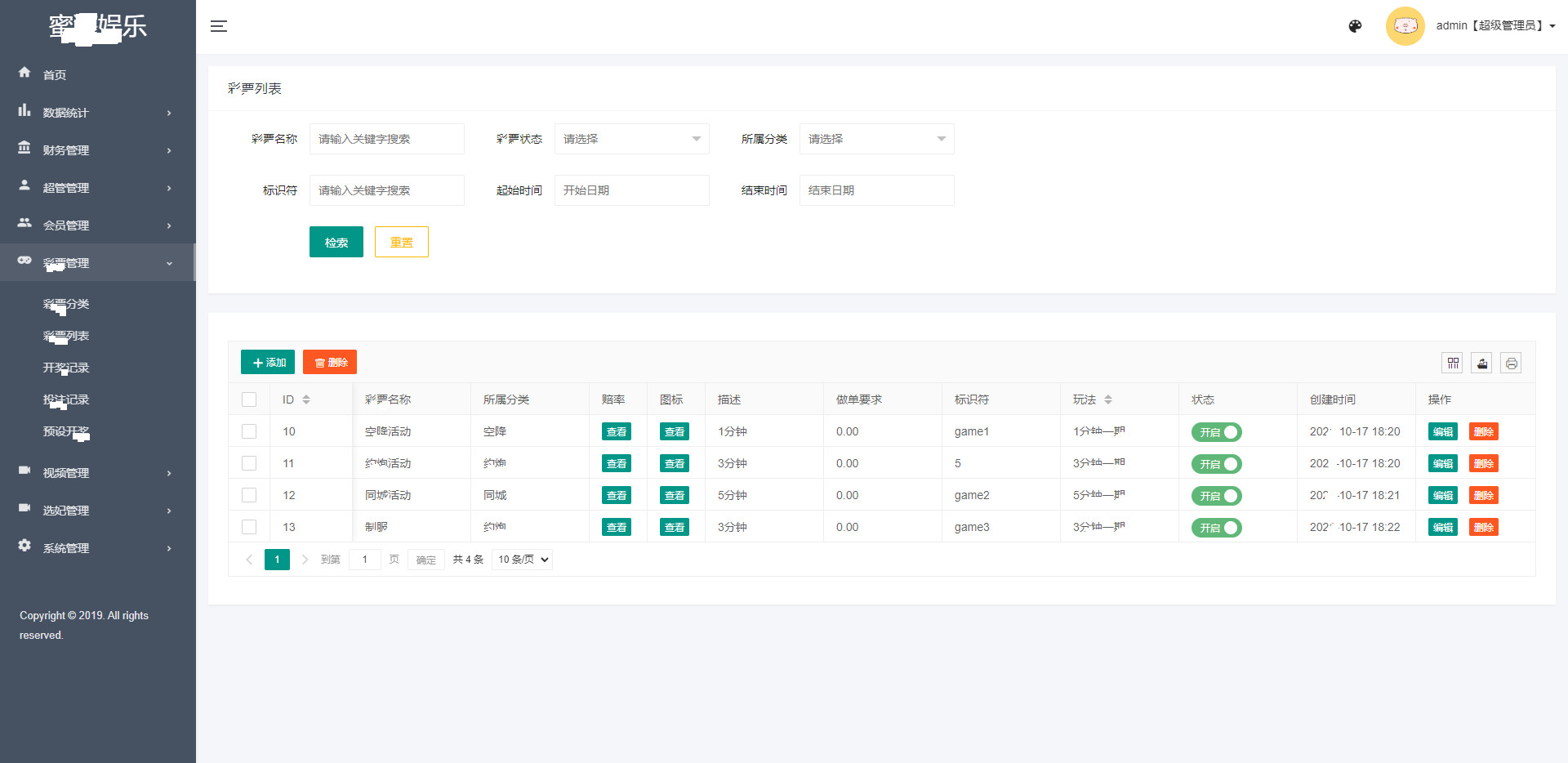Open the 所属分类 select dropdown
This screenshot has width=1568, height=763.
(x=877, y=139)
